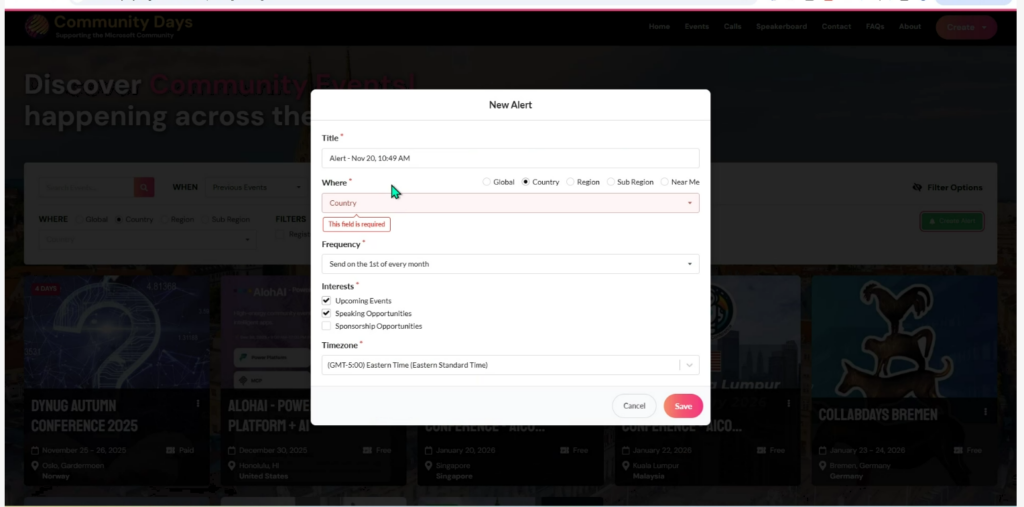Cancel the New Alert dialog
This screenshot has width=1024, height=507.
click(x=634, y=406)
